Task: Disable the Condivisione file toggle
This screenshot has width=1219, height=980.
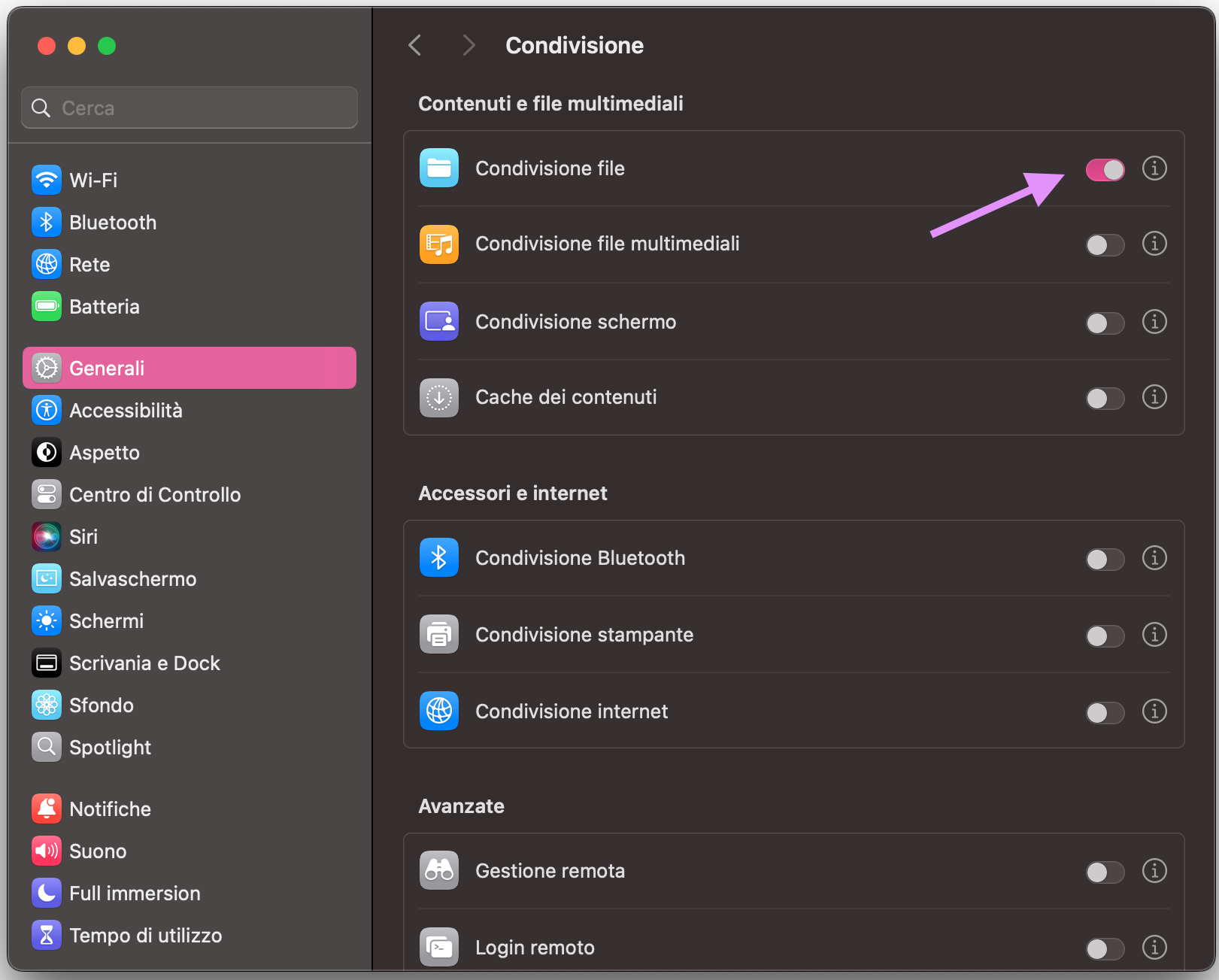Action: pos(1105,169)
